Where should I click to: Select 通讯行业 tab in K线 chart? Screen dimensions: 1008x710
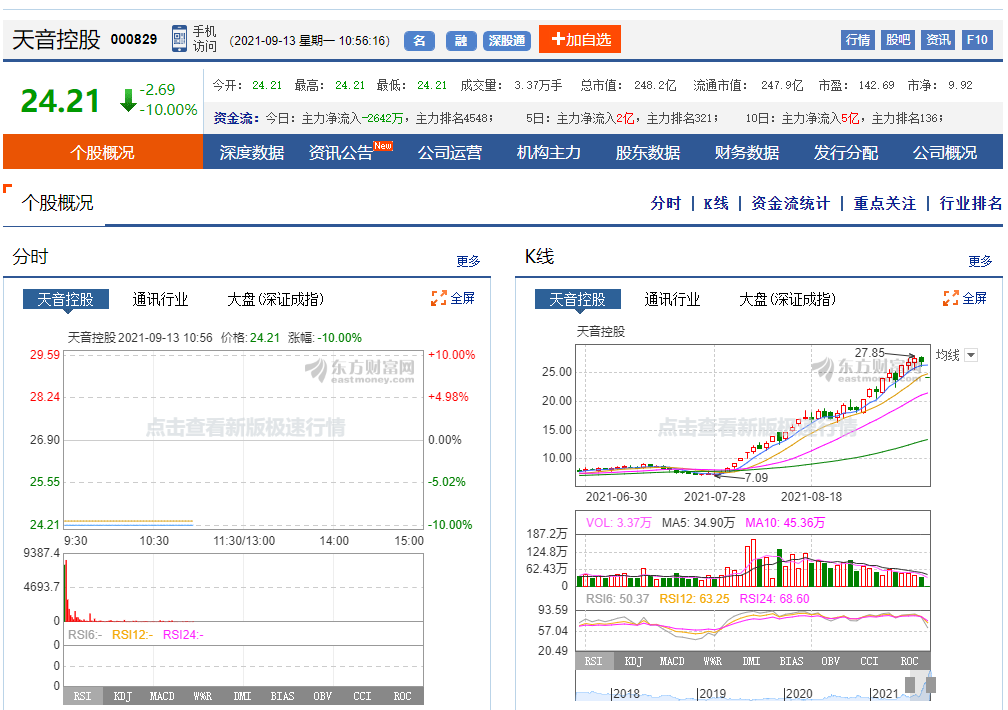pyautogui.click(x=672, y=299)
